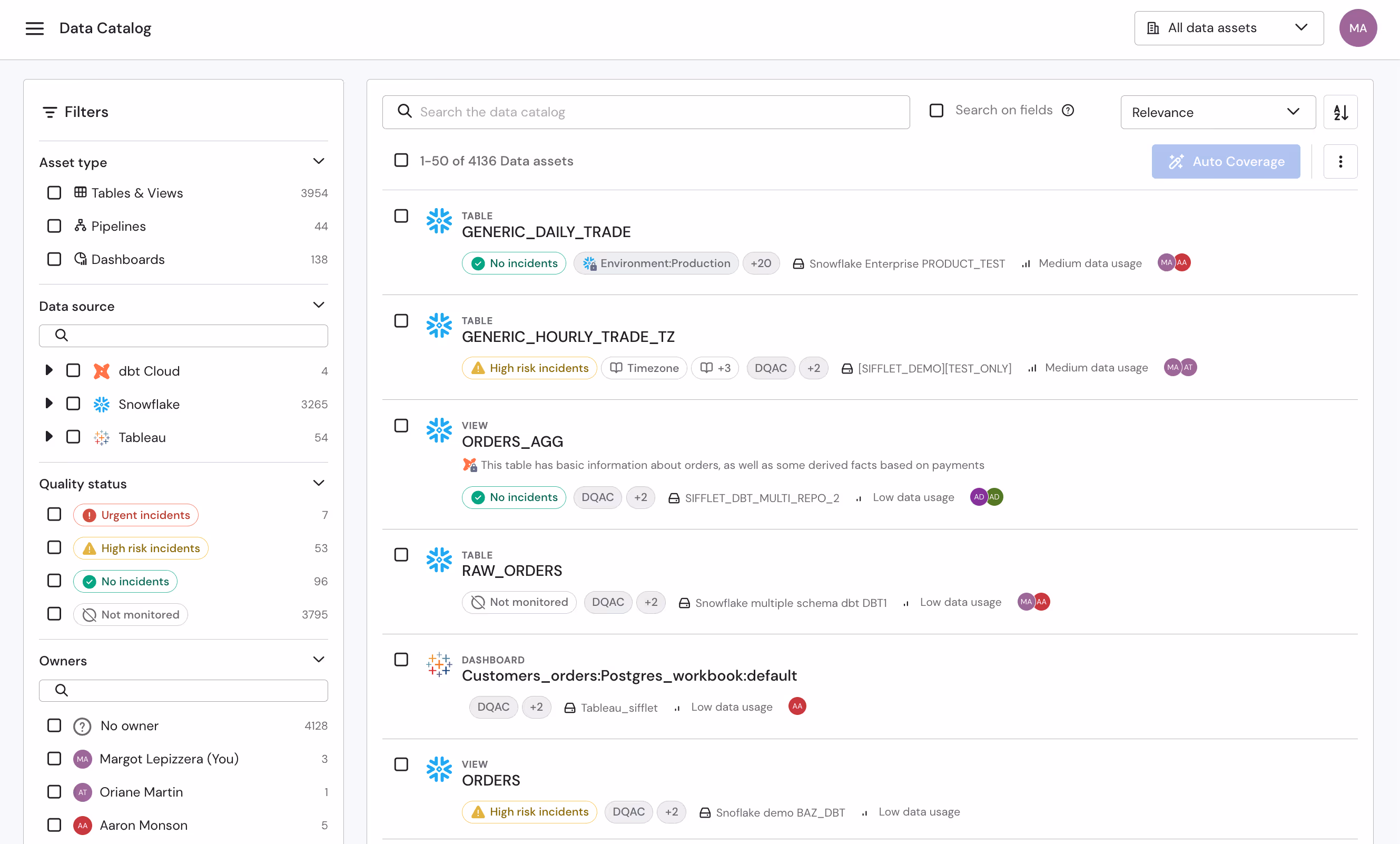Open the MA user profile avatar

pos(1357,28)
